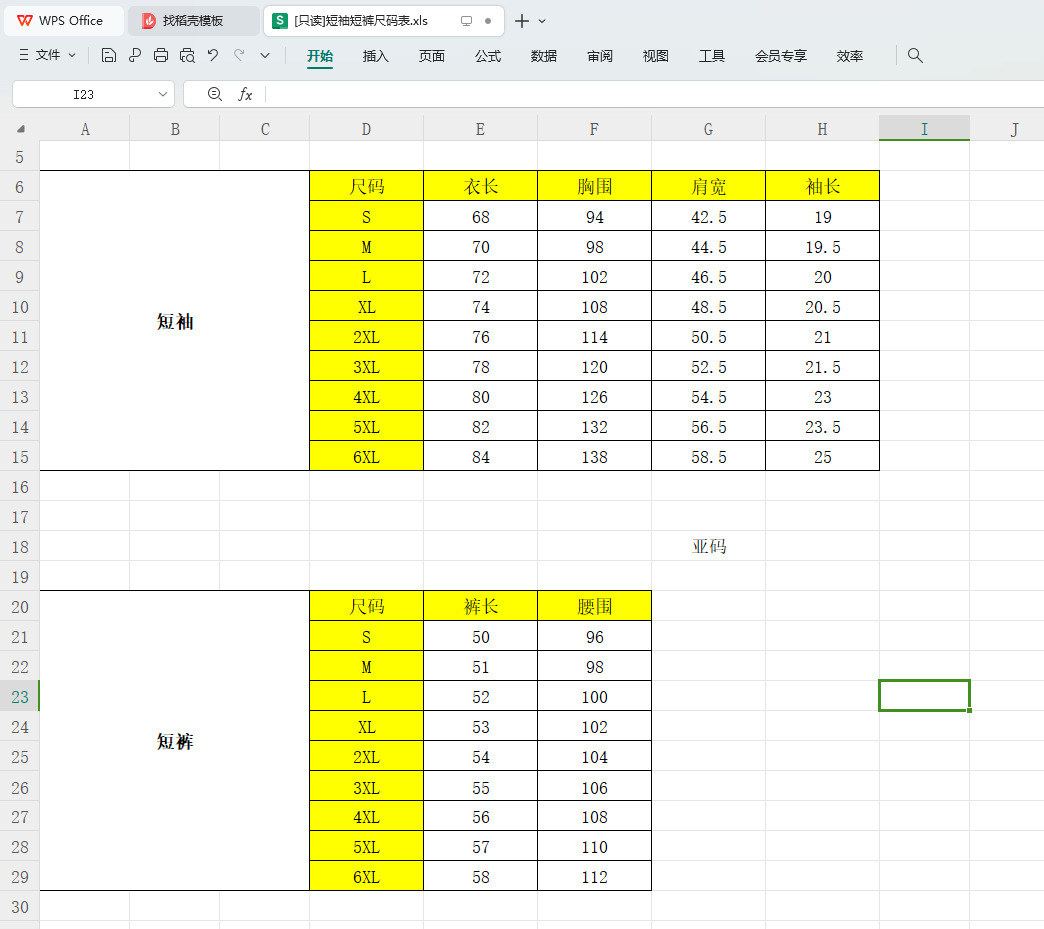Click the cell with value 19.5

822,247
